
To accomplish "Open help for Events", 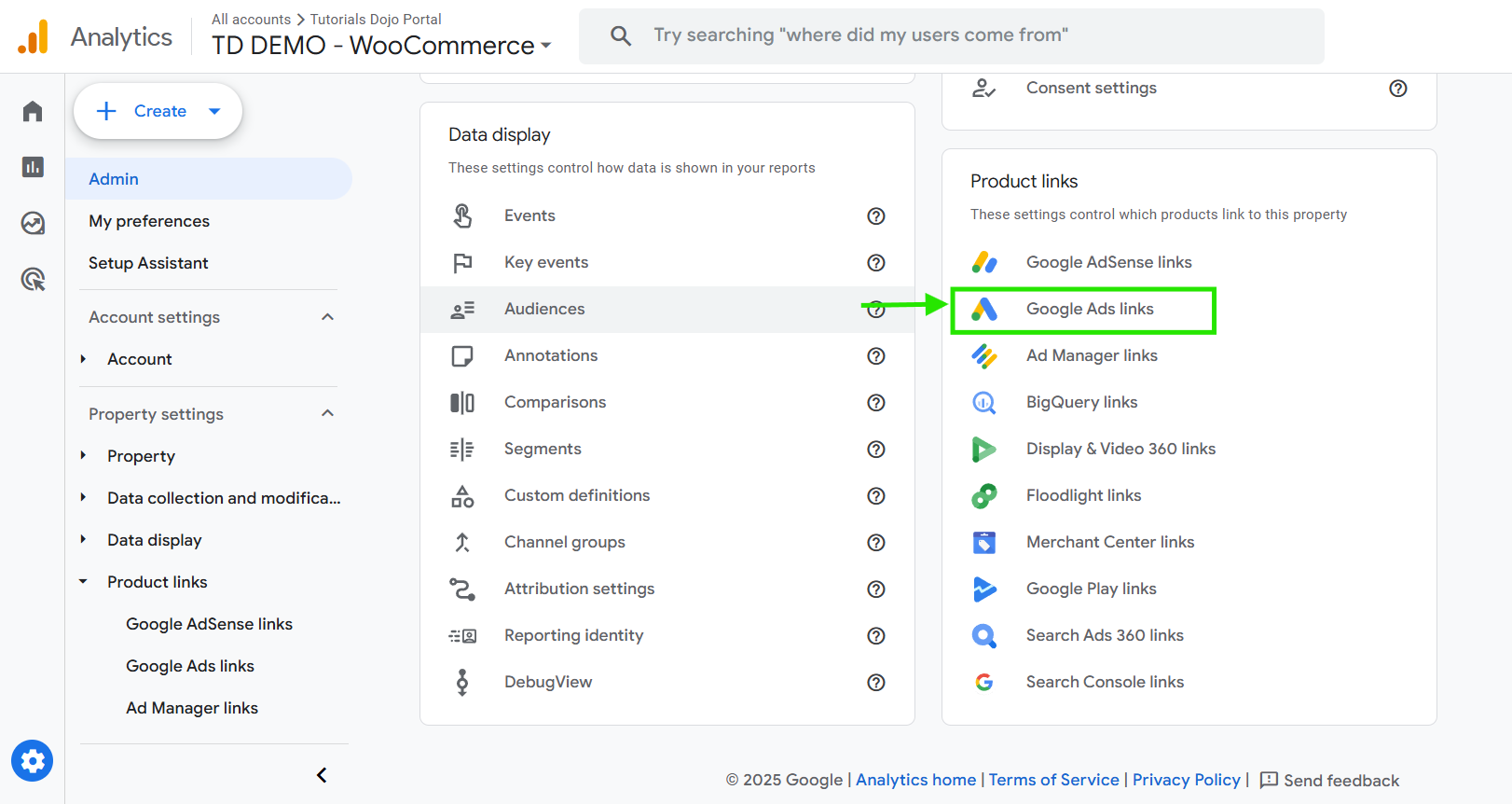I will click(x=876, y=215).
